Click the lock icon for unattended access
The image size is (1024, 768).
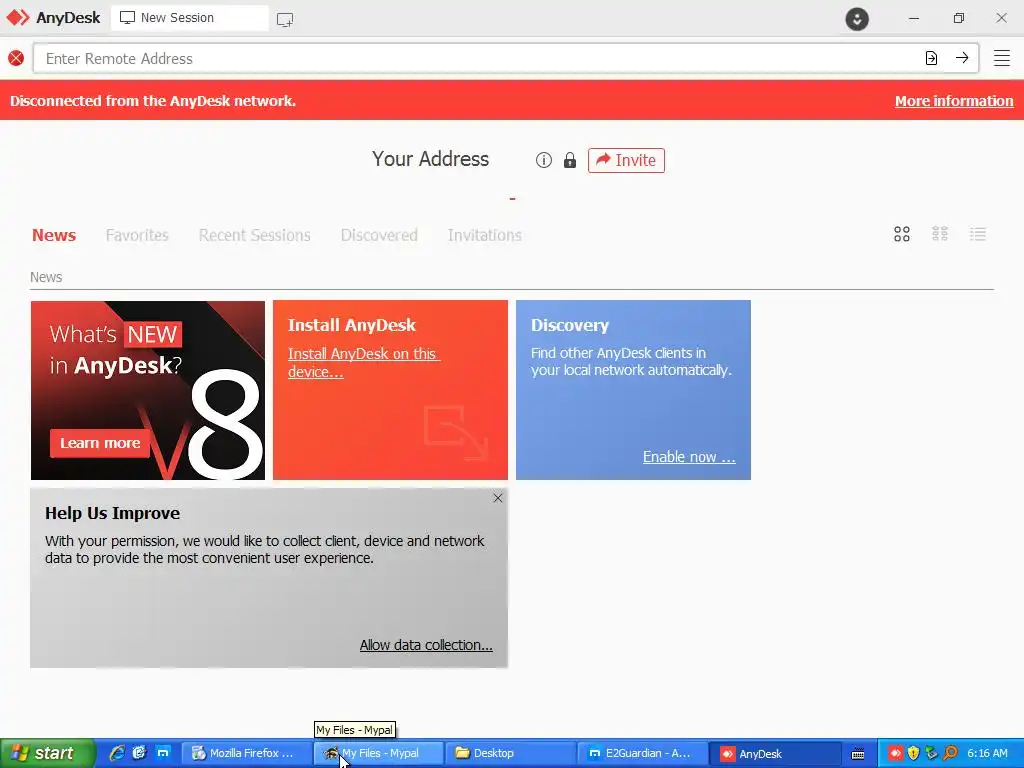[569, 160]
